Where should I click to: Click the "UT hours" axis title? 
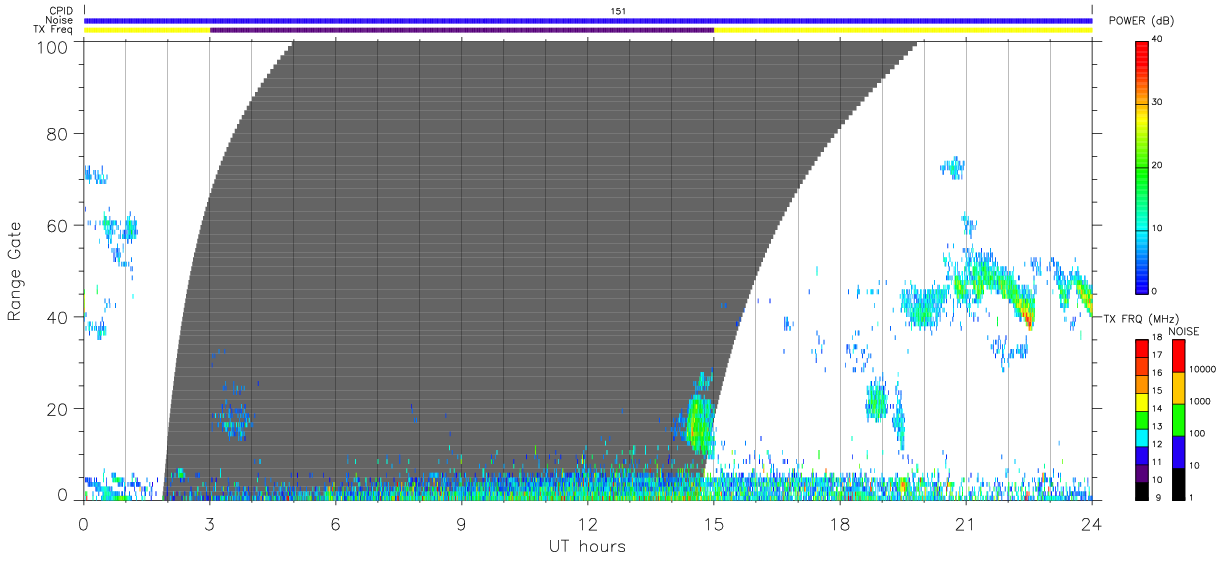pyautogui.click(x=587, y=546)
